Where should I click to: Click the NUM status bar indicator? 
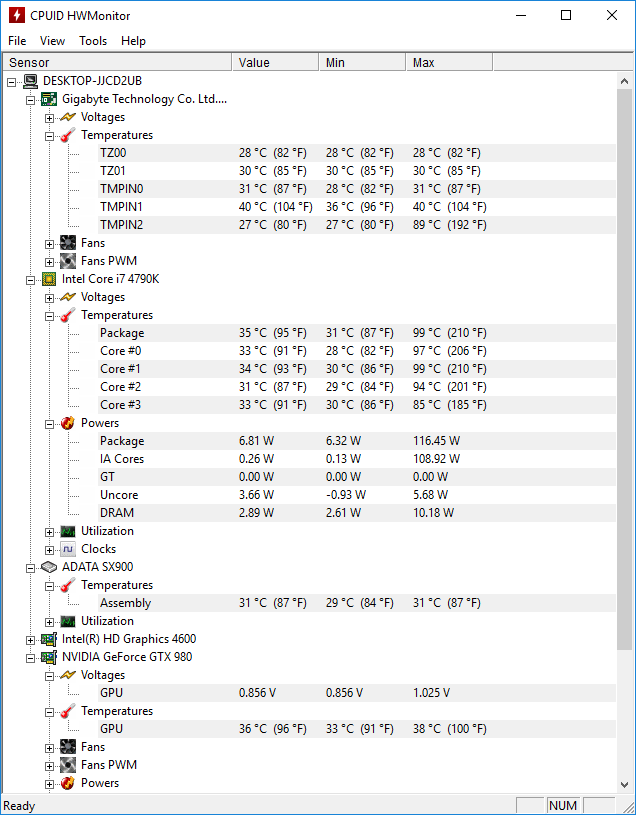pos(563,806)
